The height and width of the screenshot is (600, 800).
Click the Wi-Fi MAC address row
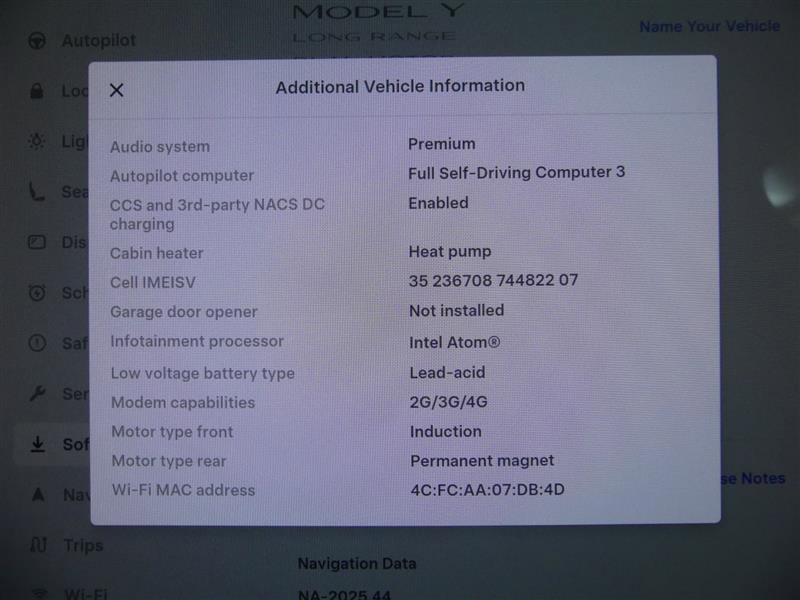pos(400,490)
